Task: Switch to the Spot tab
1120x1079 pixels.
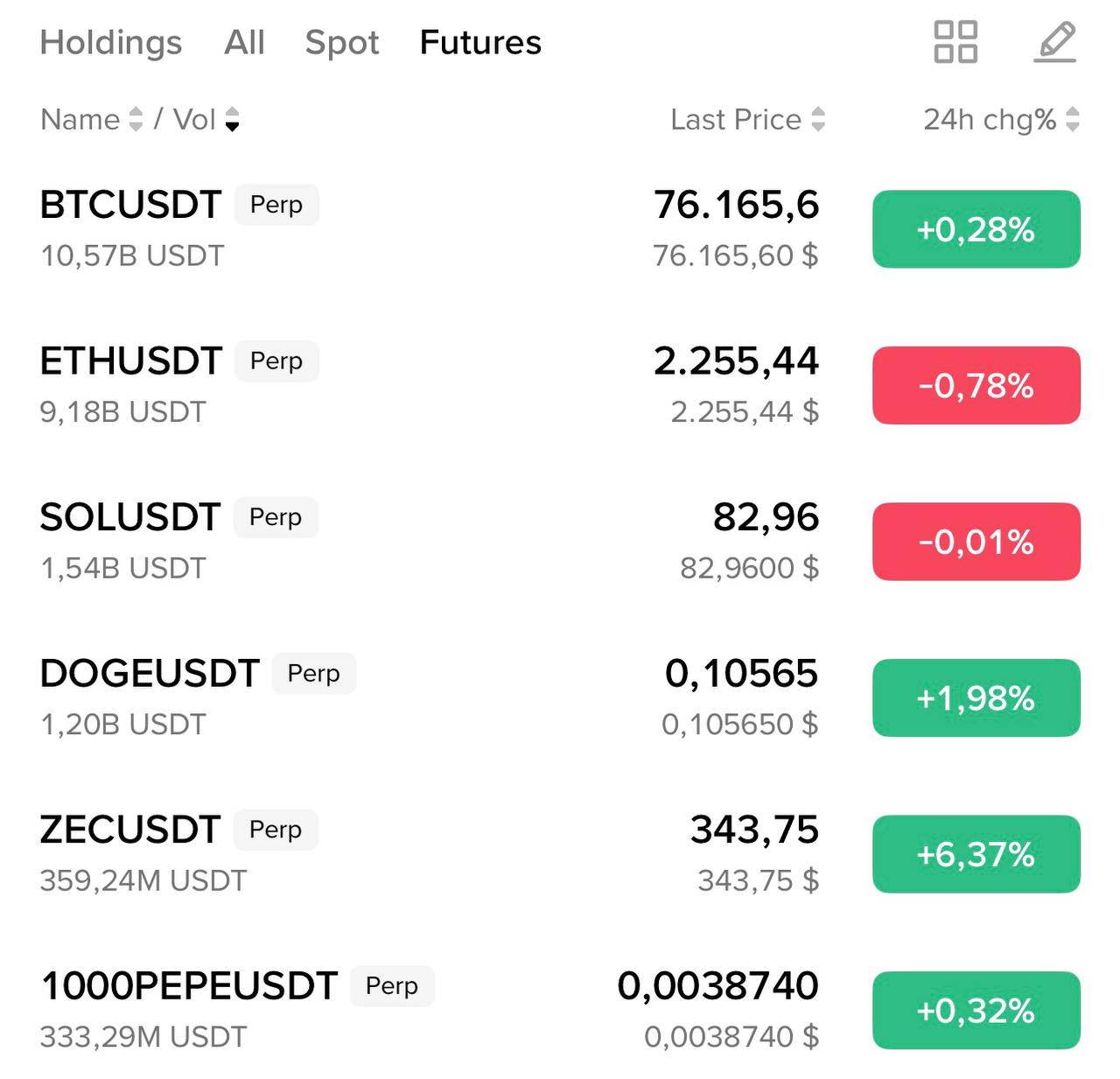Action: [x=342, y=42]
